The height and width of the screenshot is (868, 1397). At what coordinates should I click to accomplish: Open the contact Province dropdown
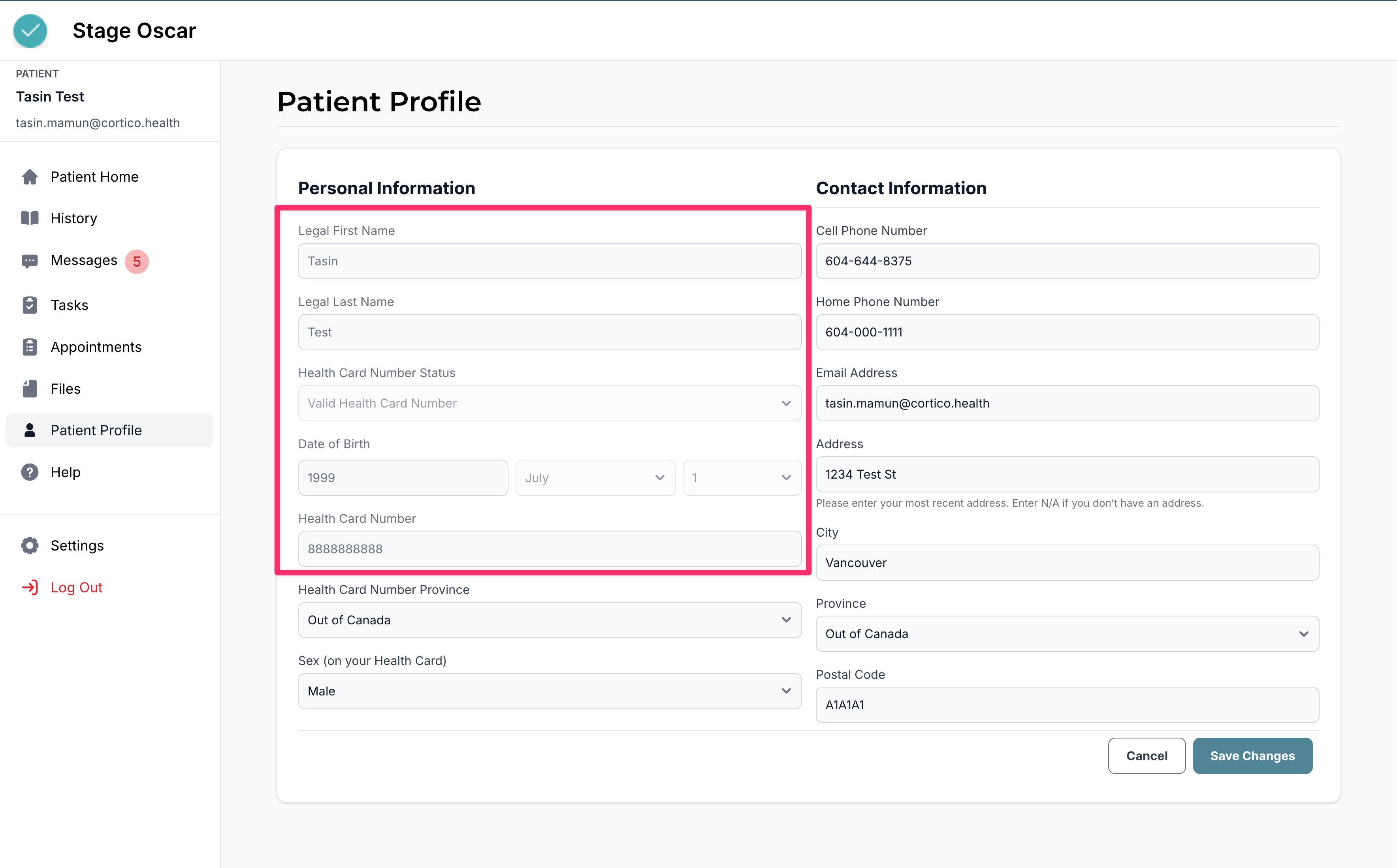click(1067, 634)
